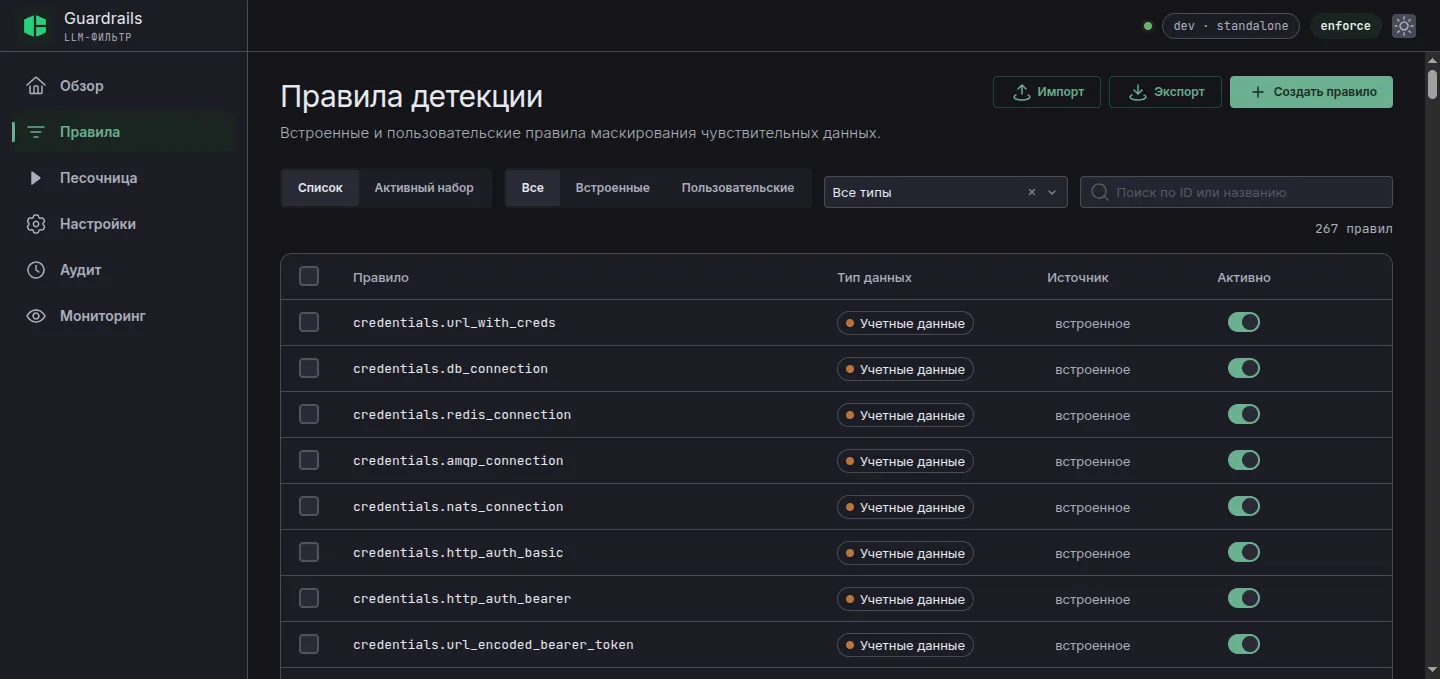Focus the Поиск по ID или названию field

(x=1236, y=192)
